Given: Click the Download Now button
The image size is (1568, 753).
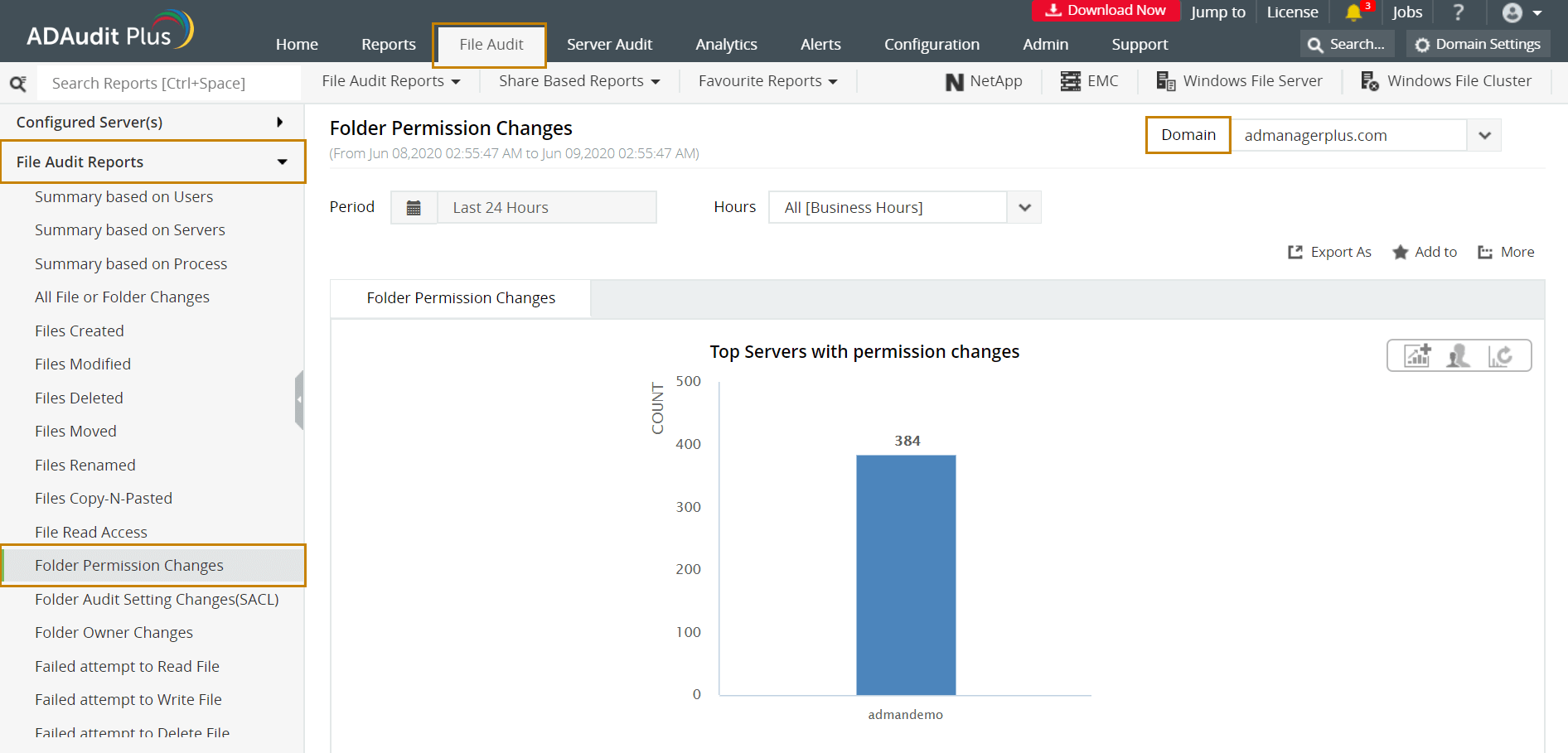Looking at the screenshot, I should tap(1106, 10).
